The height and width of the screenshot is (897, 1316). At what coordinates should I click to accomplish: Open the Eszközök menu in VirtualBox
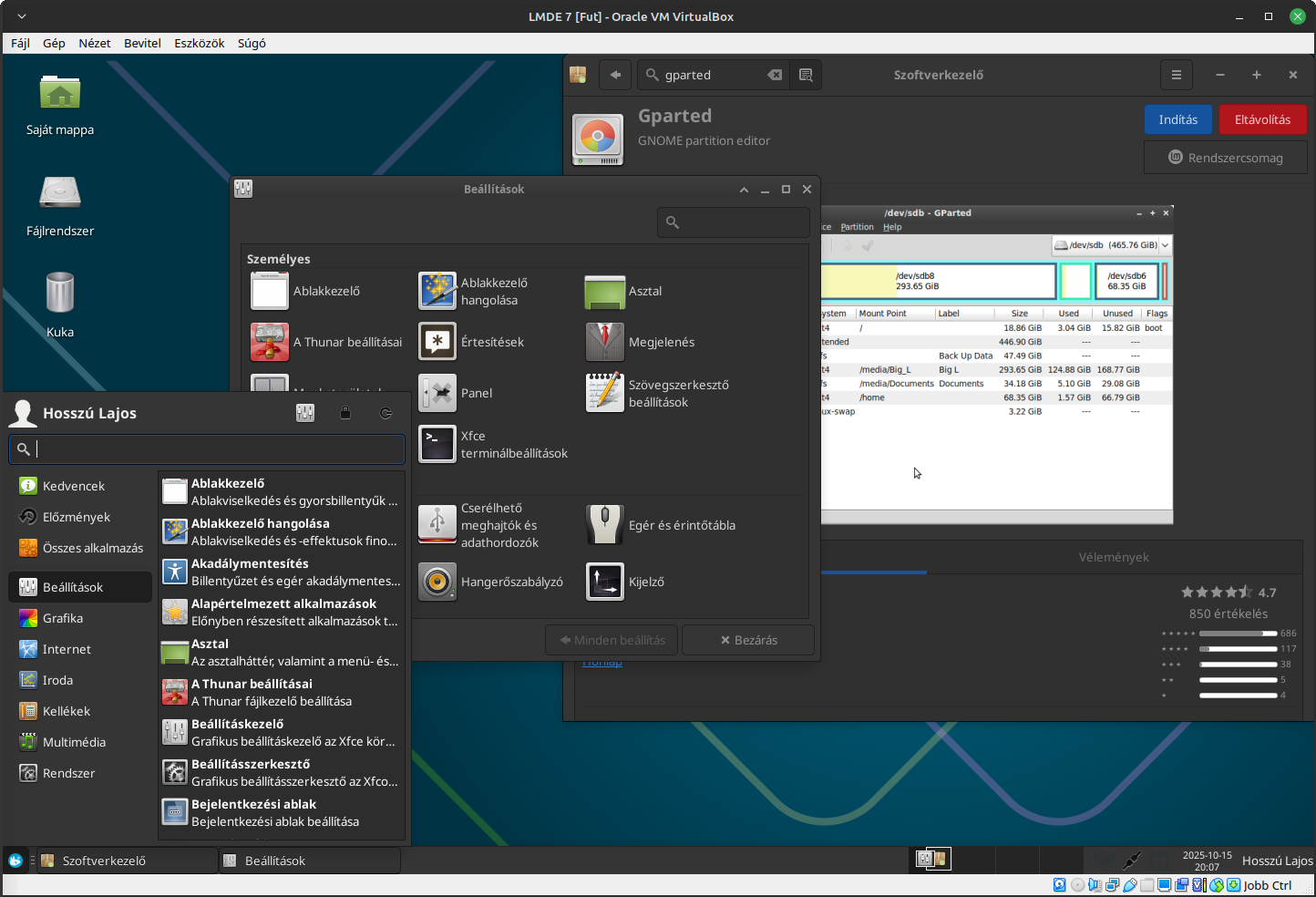click(x=199, y=43)
